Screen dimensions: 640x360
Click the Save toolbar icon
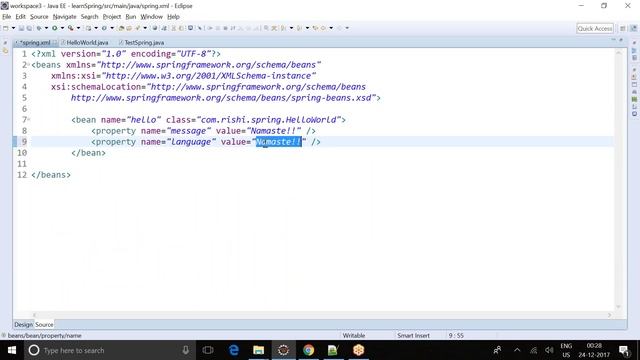pos(21,28)
